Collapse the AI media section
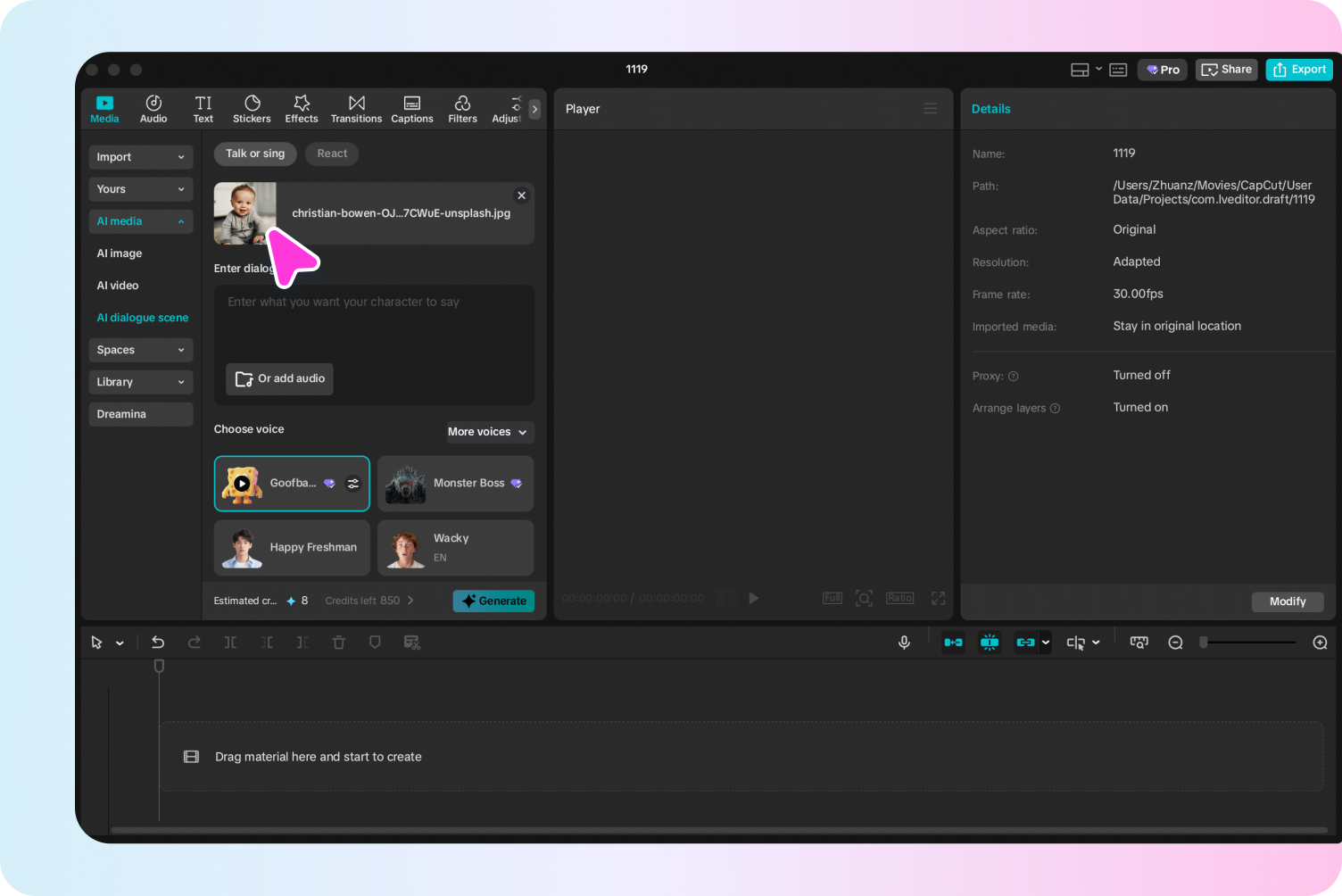Image resolution: width=1342 pixels, height=896 pixels. tap(140, 220)
